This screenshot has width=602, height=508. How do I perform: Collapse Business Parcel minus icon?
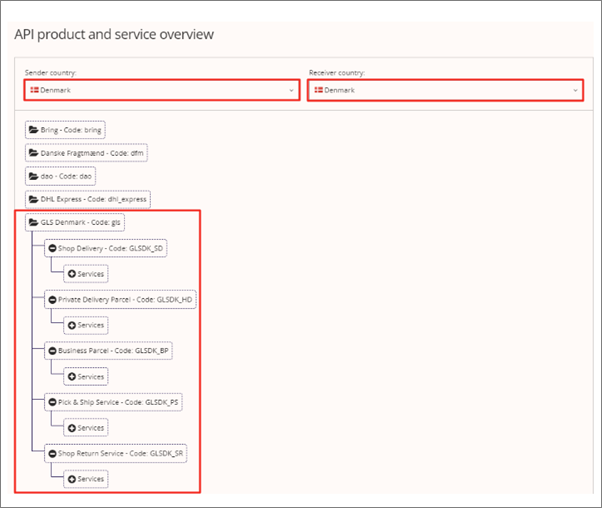[53, 351]
